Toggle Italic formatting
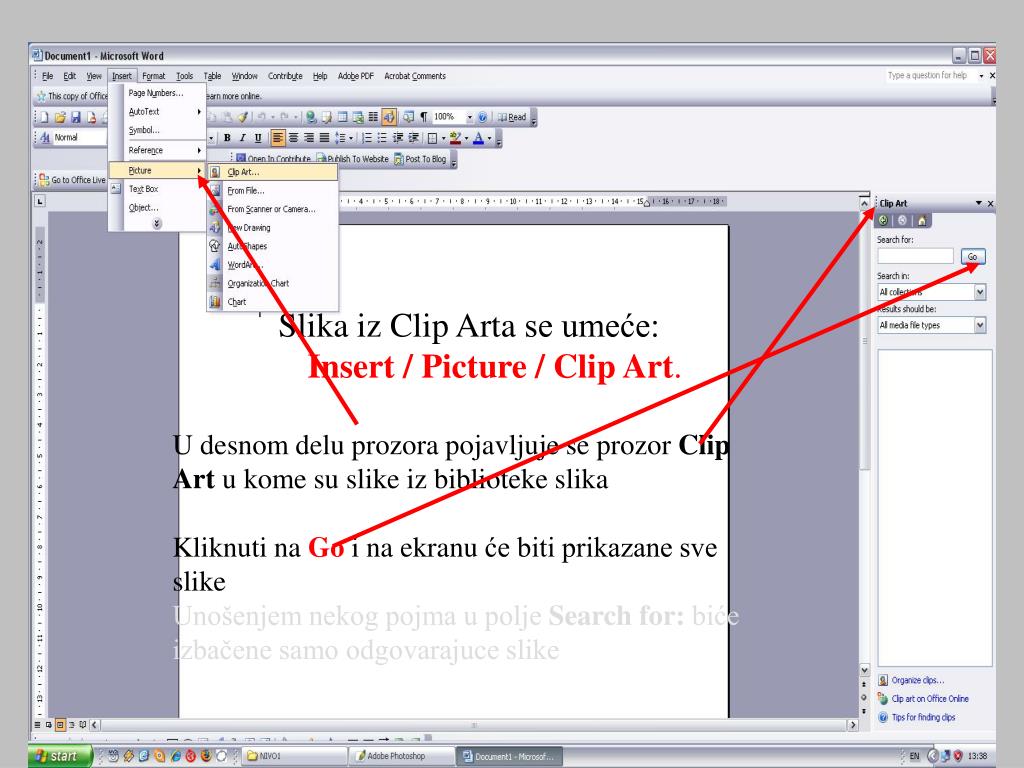The image size is (1024, 768). tap(242, 138)
